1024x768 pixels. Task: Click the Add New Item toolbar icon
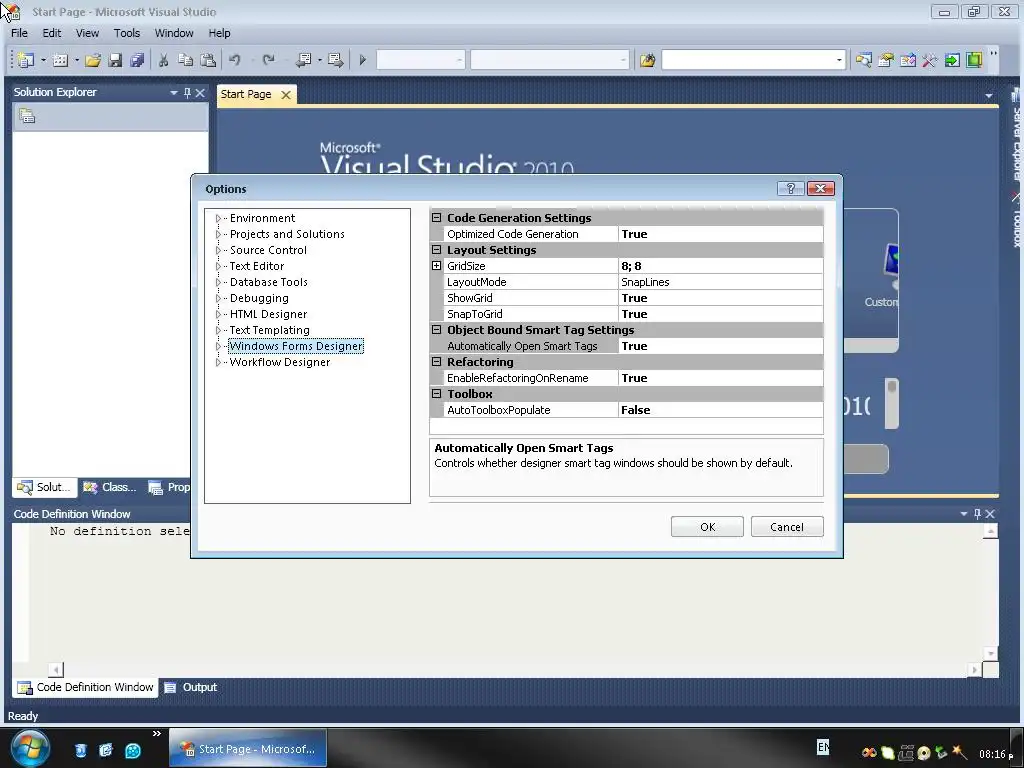tap(60, 60)
